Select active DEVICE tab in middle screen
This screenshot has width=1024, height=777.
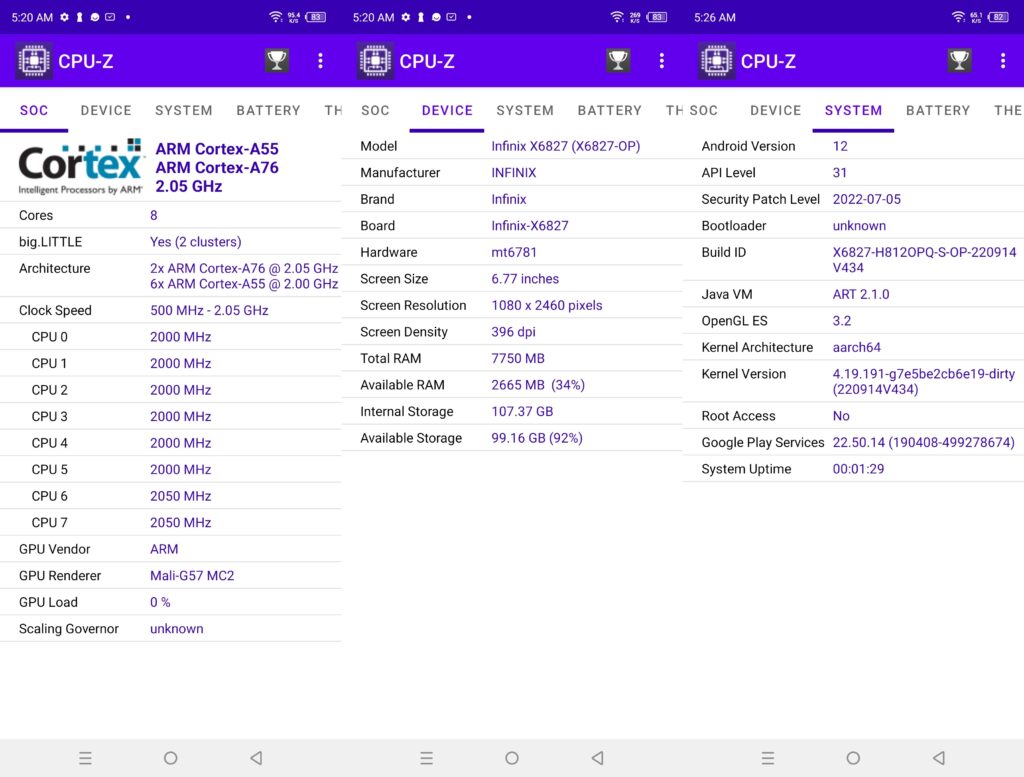point(447,110)
